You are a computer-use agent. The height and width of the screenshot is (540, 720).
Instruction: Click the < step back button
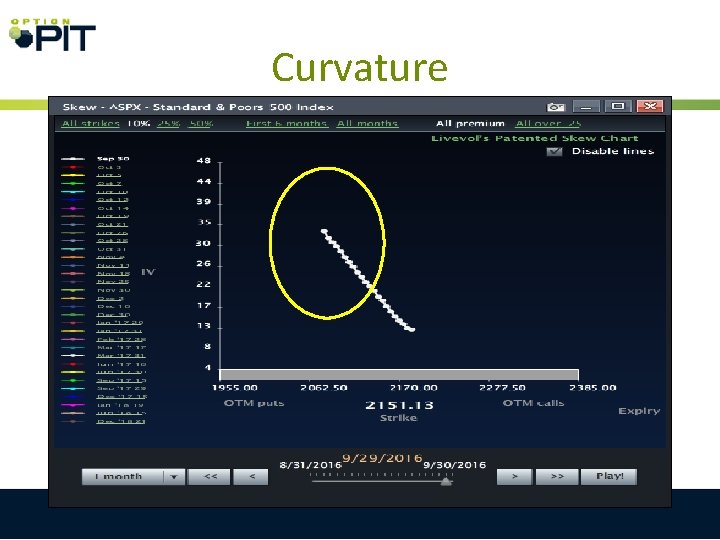(x=251, y=477)
